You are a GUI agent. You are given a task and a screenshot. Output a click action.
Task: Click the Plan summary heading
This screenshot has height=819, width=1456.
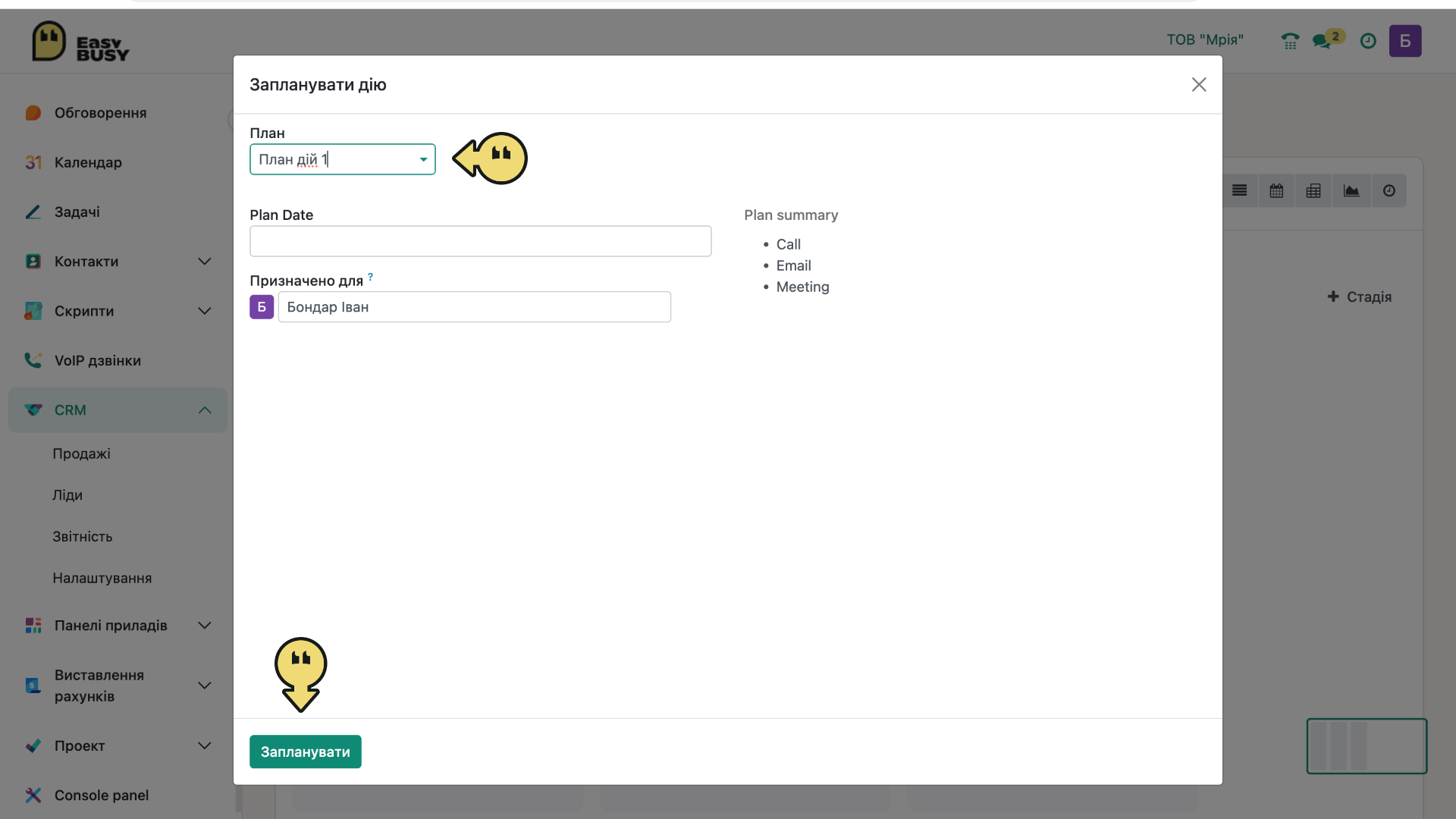click(x=791, y=215)
